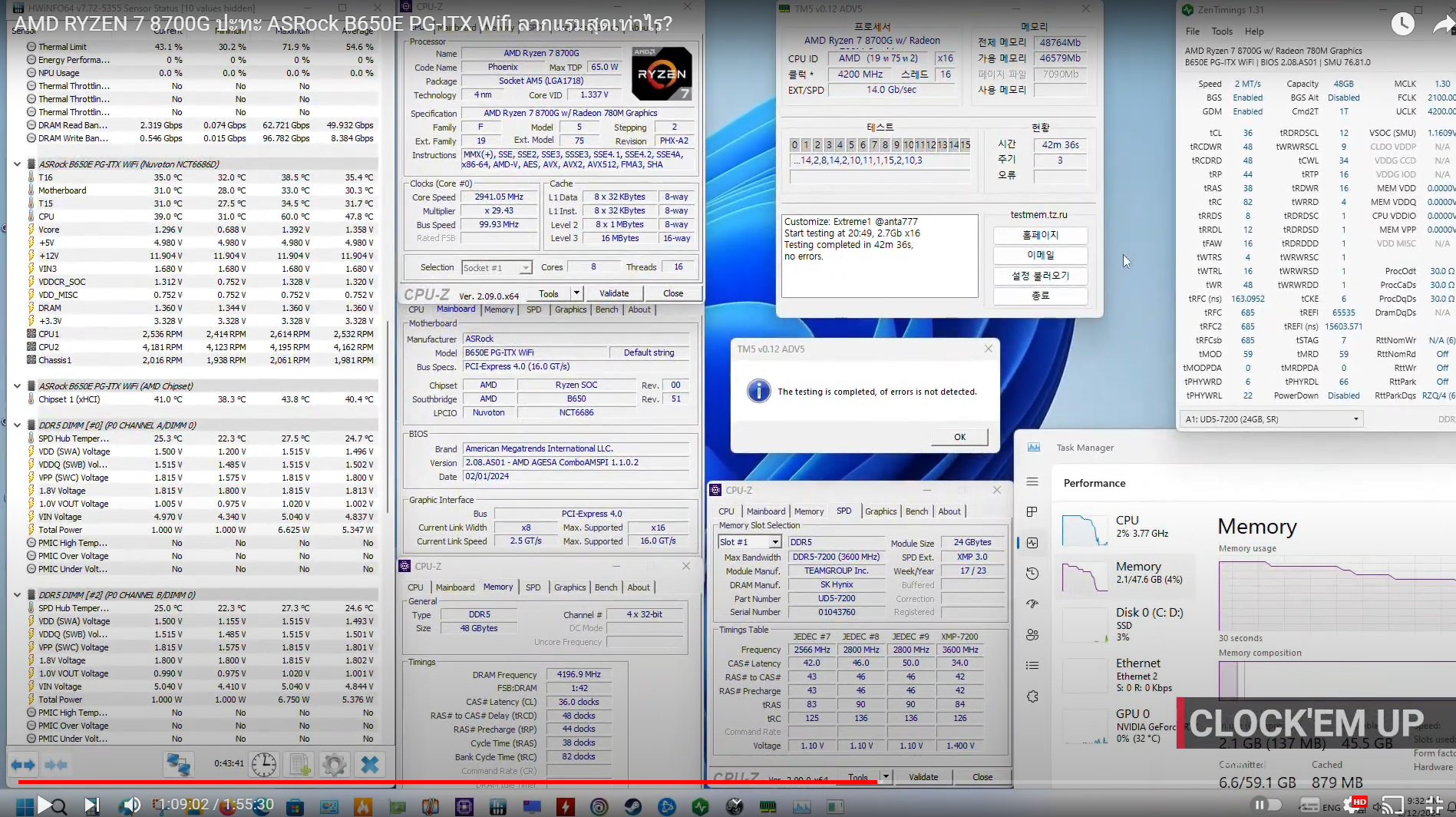Click the HWiNFO expand columns arrows icon
The width and height of the screenshot is (1456, 817).
pyautogui.click(x=22, y=764)
